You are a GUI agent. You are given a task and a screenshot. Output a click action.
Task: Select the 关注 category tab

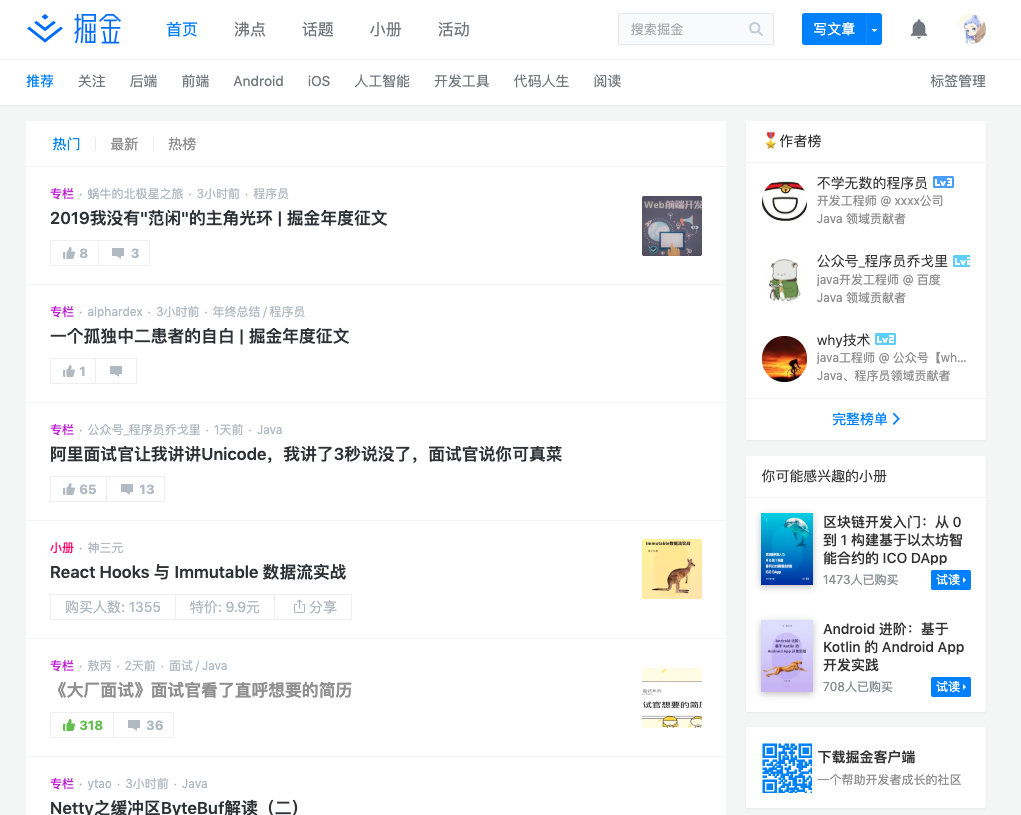point(91,81)
